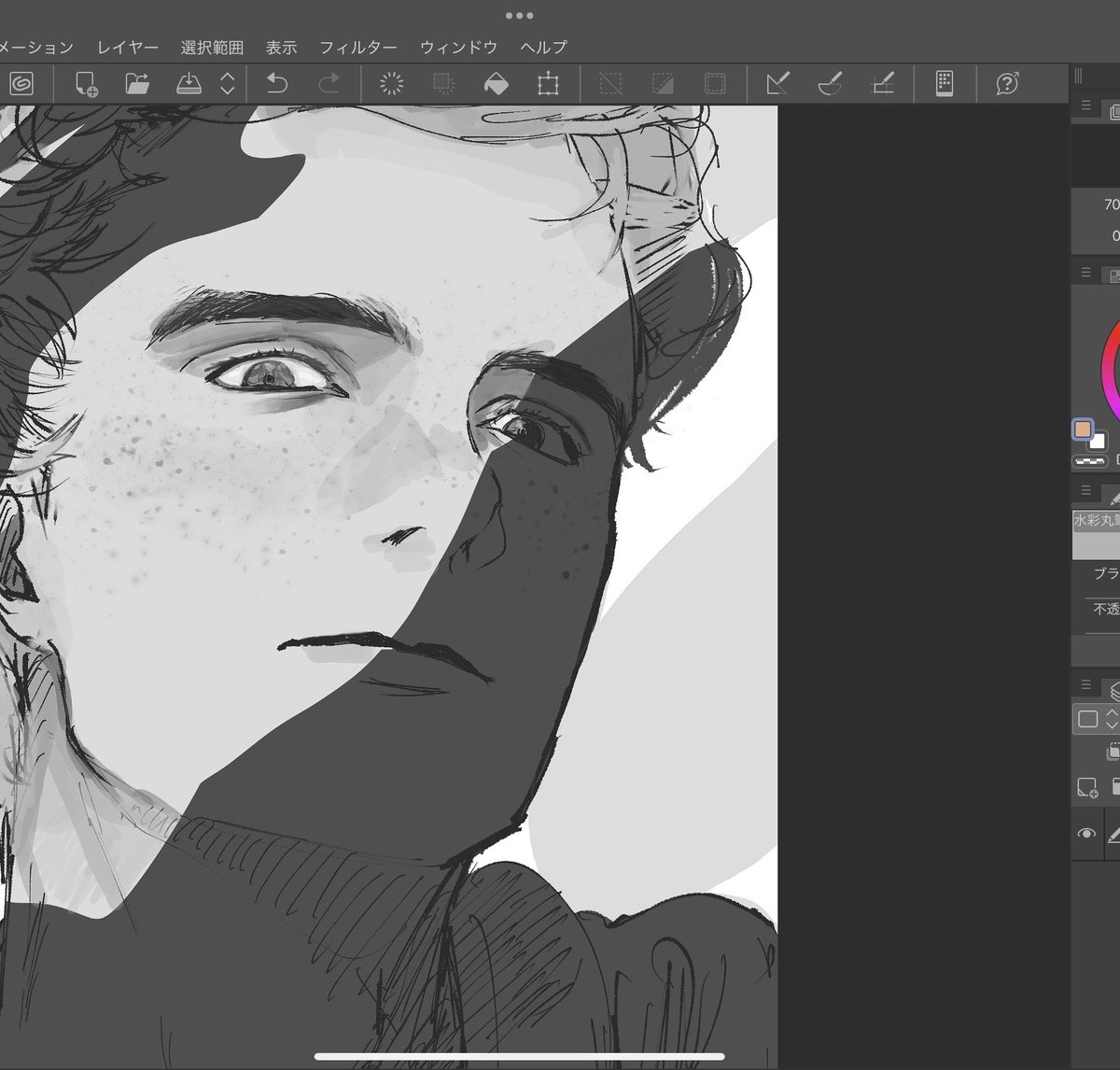
Task: Activate scale/rotate transform icon
Action: [x=548, y=84]
